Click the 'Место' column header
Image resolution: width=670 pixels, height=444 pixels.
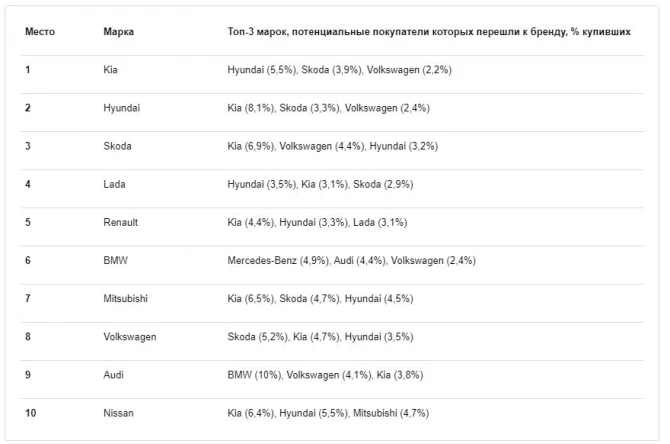tap(40, 32)
